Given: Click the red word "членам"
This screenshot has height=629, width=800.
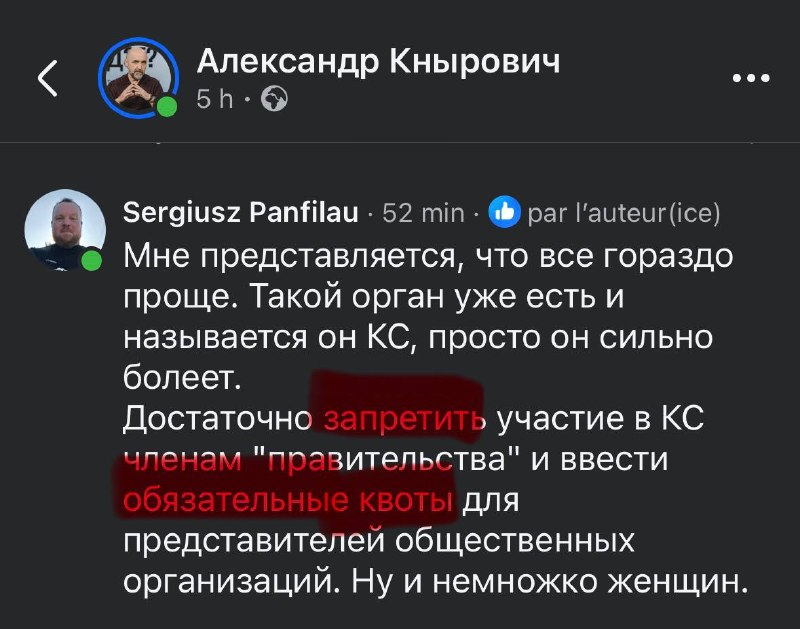Looking at the screenshot, I should coord(183,460).
